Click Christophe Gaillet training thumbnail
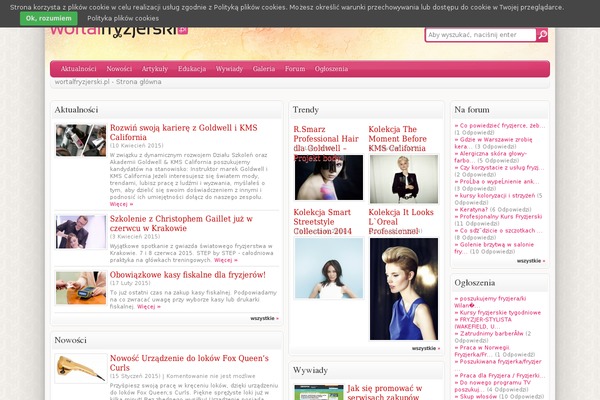 point(81,232)
